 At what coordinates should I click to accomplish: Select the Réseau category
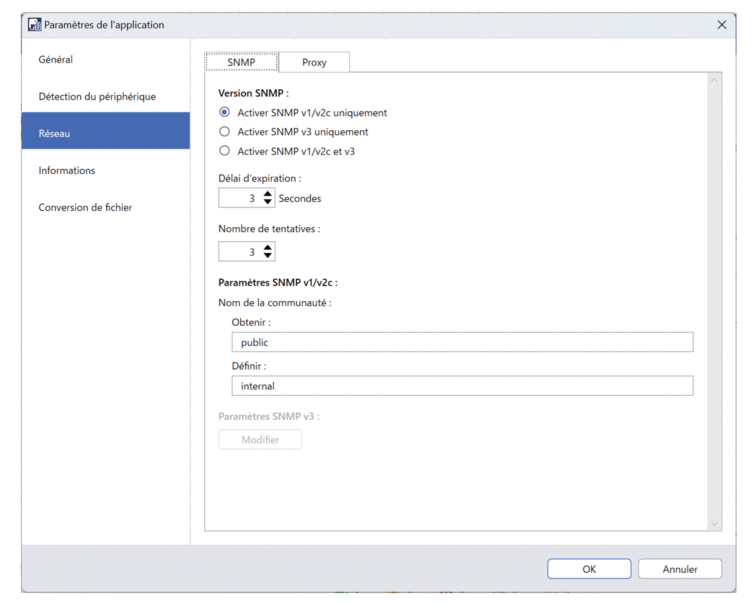(x=106, y=131)
